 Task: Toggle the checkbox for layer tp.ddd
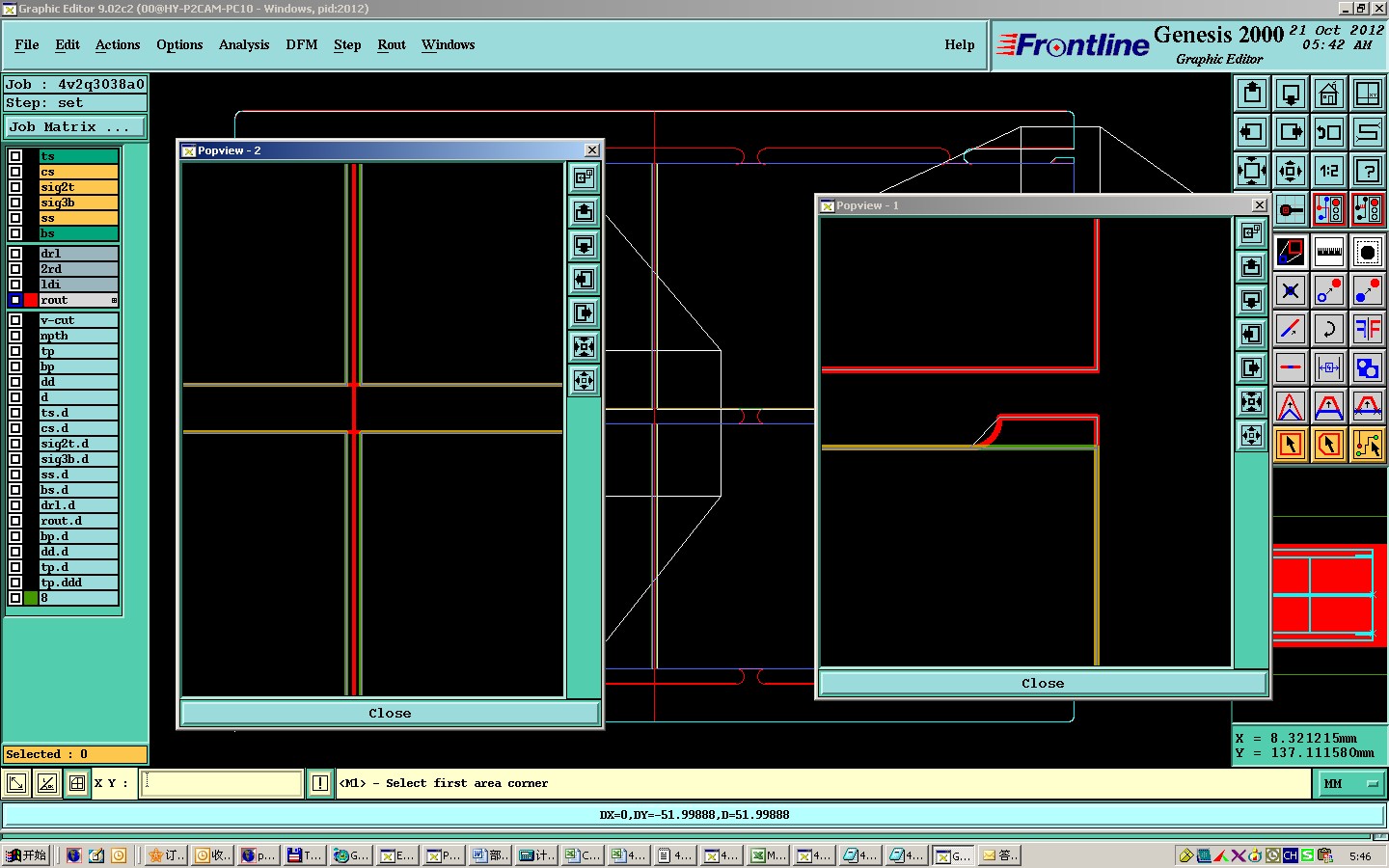tap(15, 583)
